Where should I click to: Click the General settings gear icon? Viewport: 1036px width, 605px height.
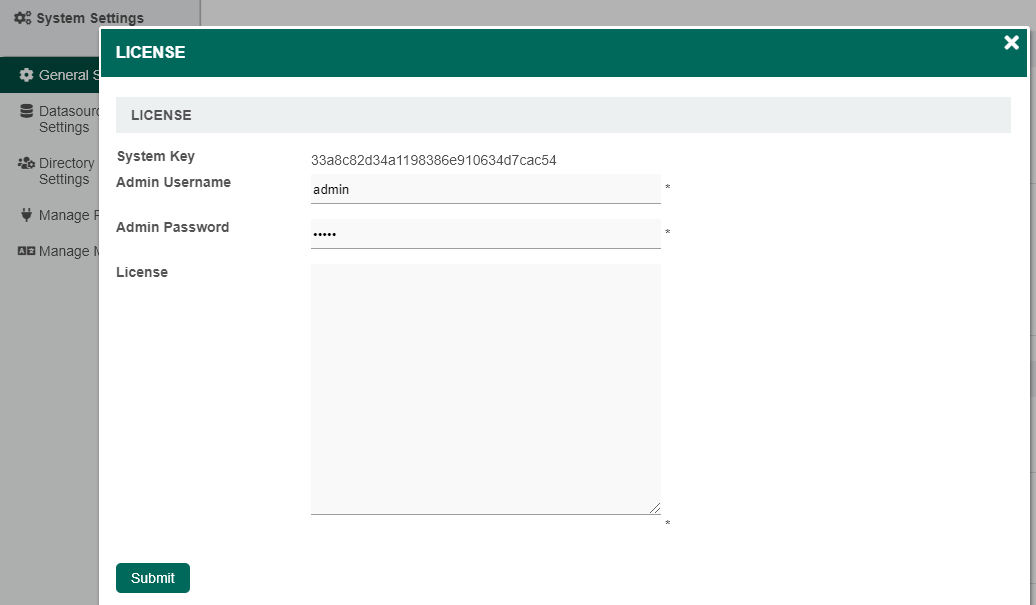26,75
